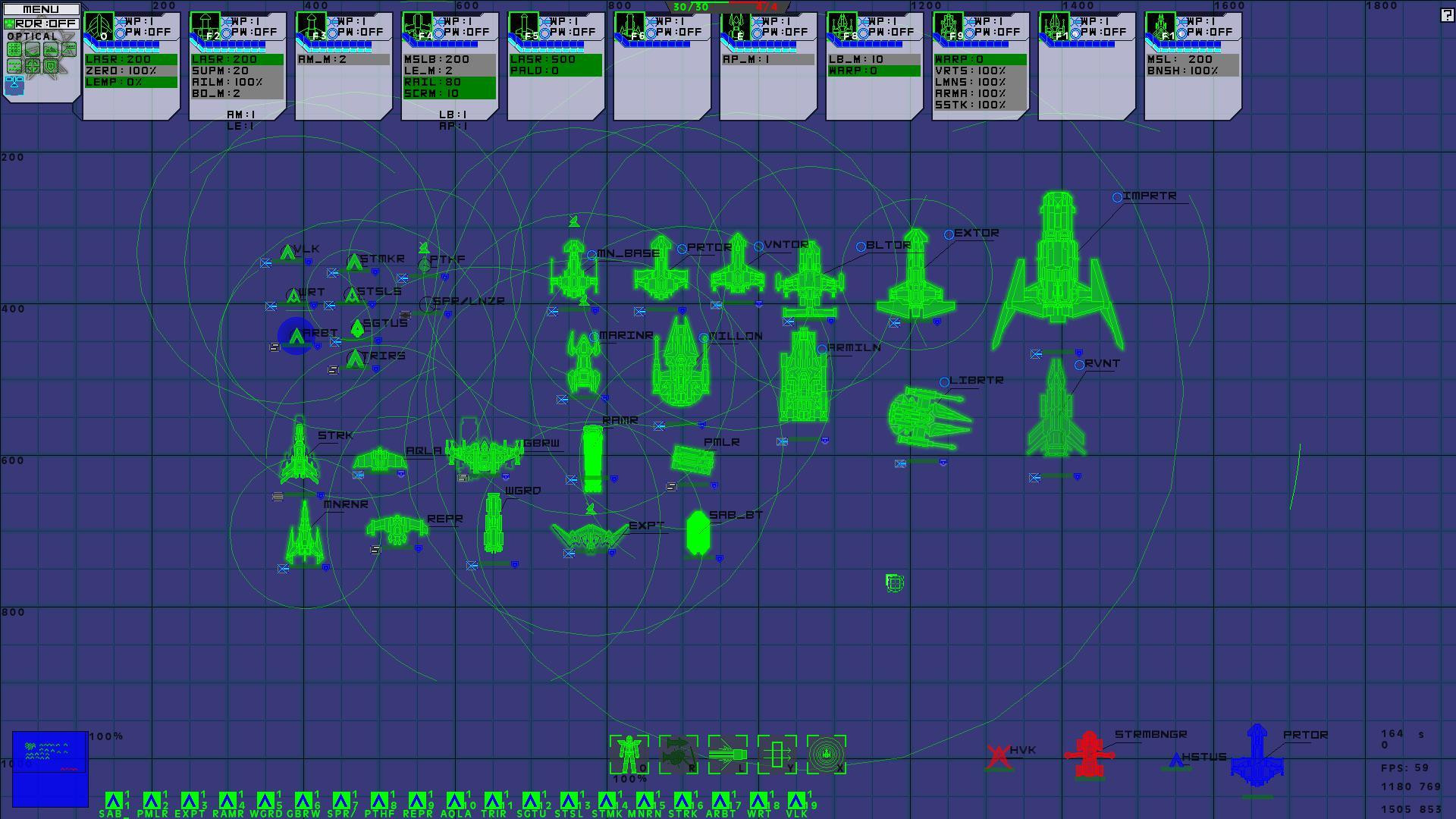
Task: Toggle the RDR:OFF radar switch
Action: tap(41, 24)
